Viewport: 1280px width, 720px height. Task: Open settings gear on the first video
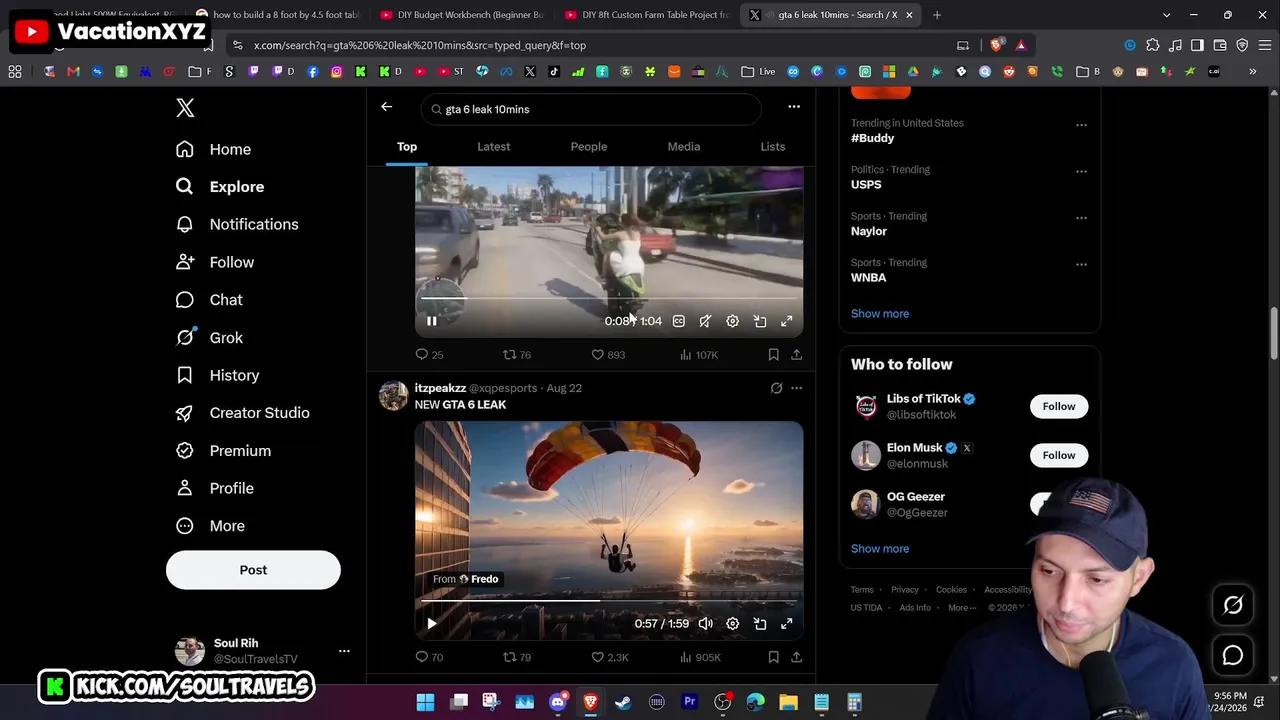coord(732,321)
